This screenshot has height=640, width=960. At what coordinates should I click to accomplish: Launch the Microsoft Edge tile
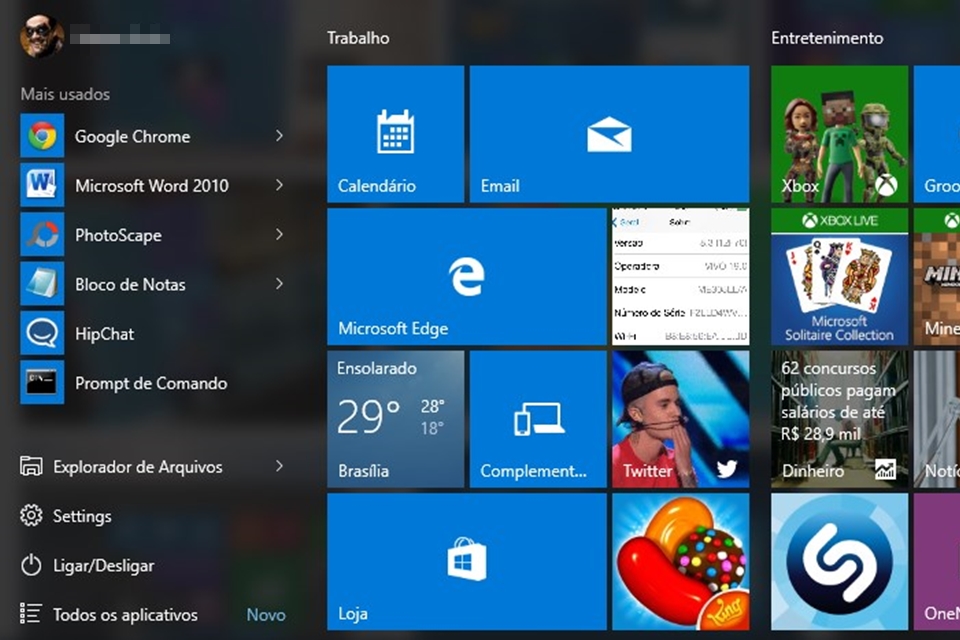[467, 277]
